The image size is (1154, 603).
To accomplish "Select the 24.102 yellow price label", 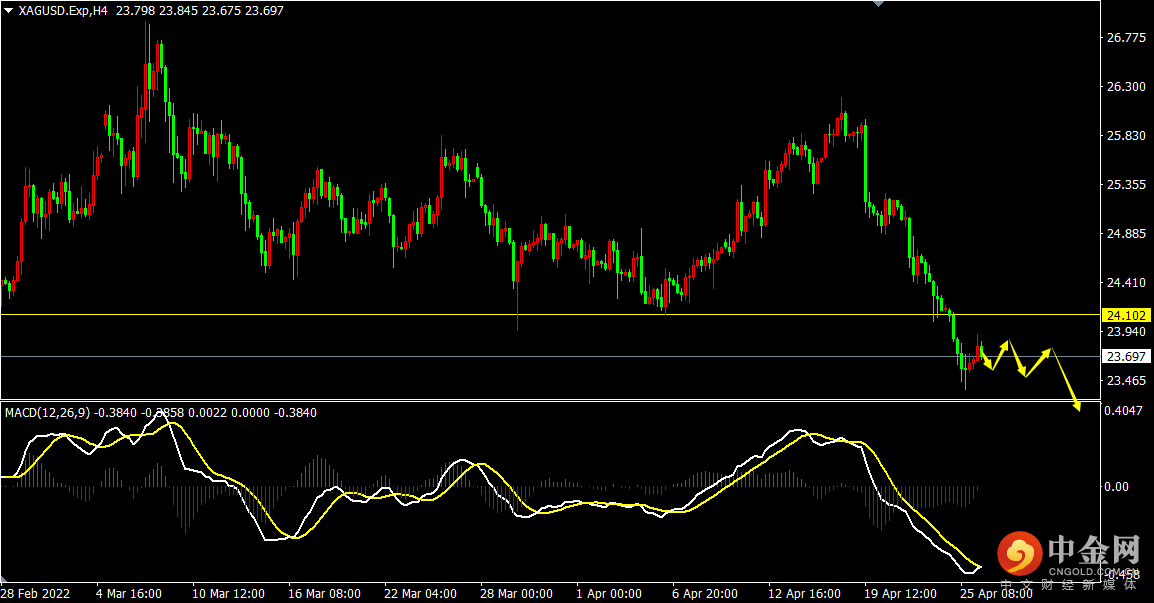I will pyautogui.click(x=1126, y=315).
